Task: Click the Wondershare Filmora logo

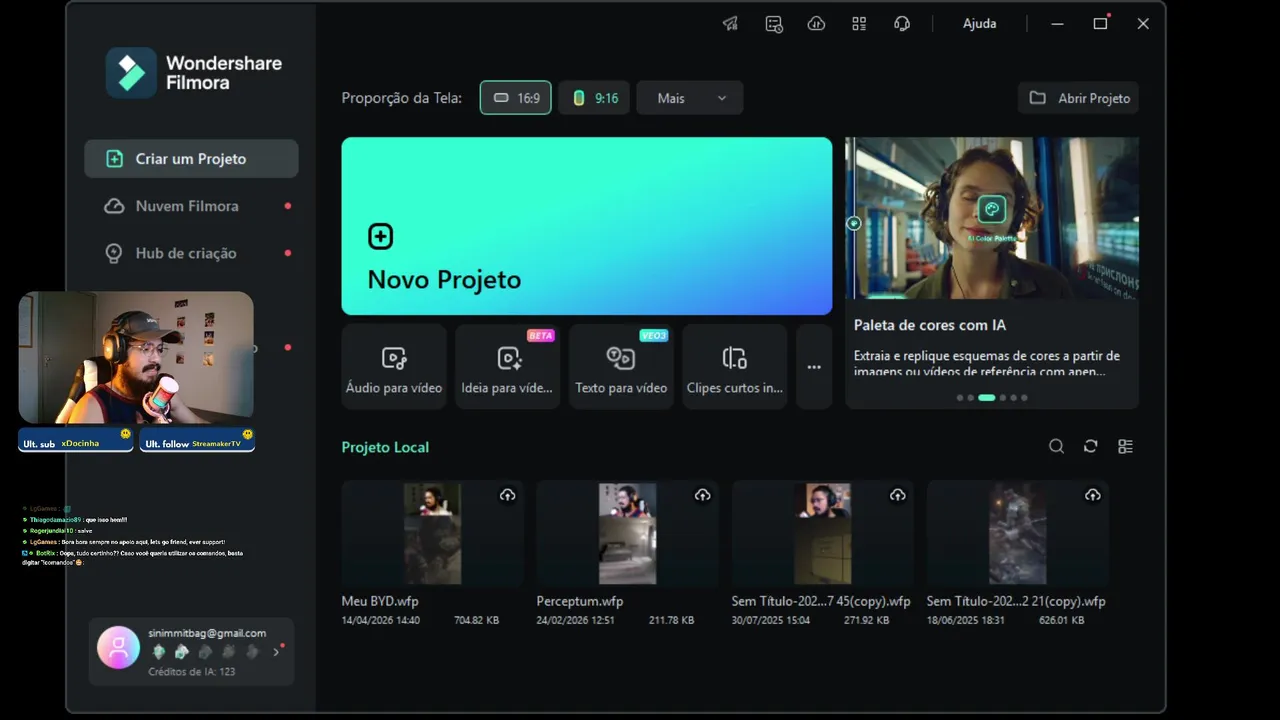Action: 195,72
